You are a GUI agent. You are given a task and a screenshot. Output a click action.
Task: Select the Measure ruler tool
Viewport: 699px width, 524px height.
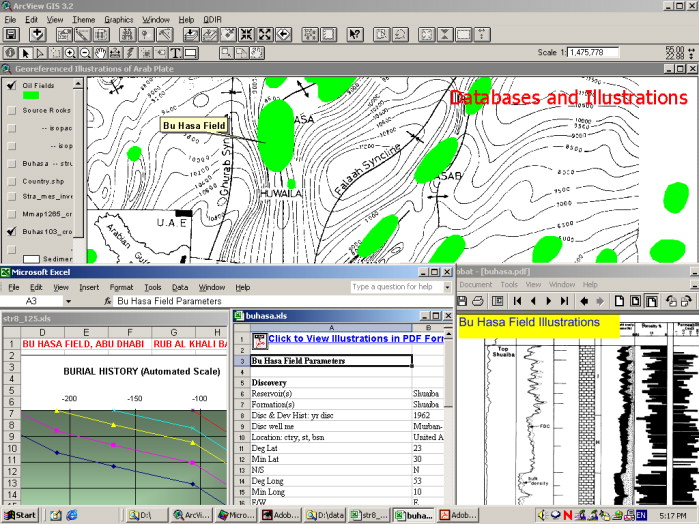115,53
